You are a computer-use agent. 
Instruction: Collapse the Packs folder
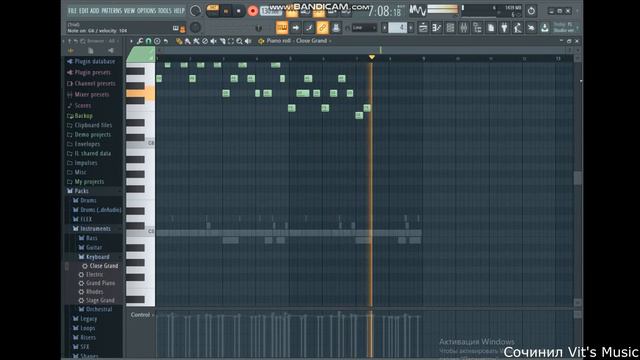click(81, 191)
